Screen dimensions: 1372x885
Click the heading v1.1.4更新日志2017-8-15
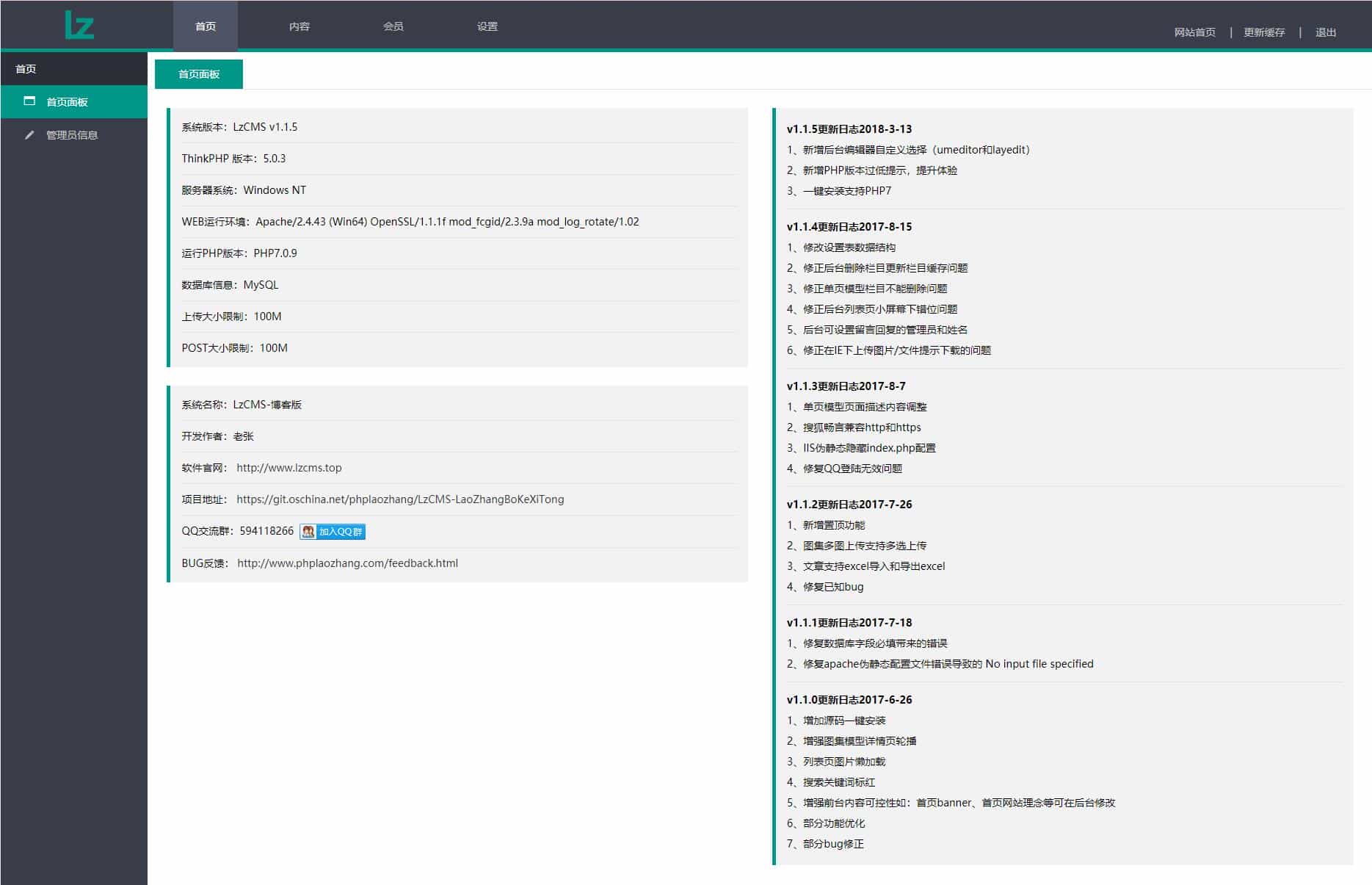849,227
